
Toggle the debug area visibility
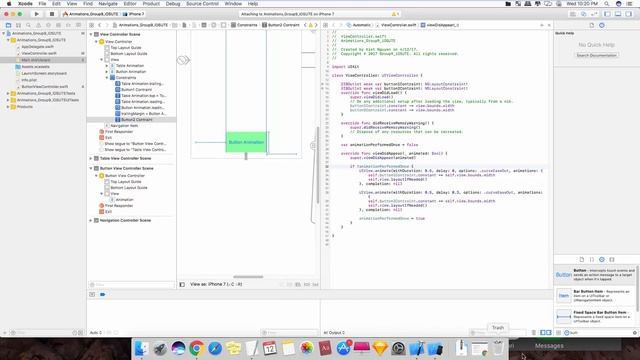[618, 14]
